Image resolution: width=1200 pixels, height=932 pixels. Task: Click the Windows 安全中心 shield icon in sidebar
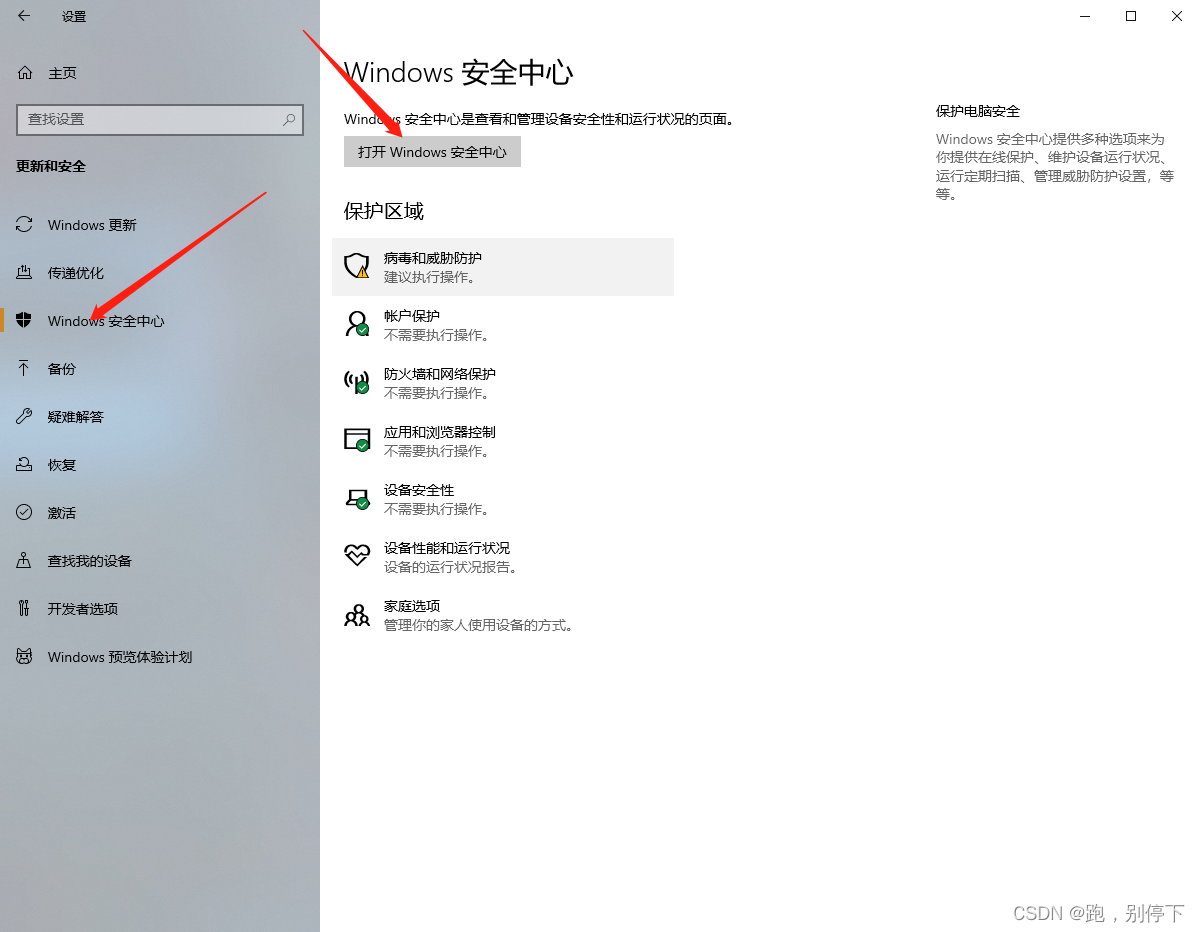[x=24, y=321]
